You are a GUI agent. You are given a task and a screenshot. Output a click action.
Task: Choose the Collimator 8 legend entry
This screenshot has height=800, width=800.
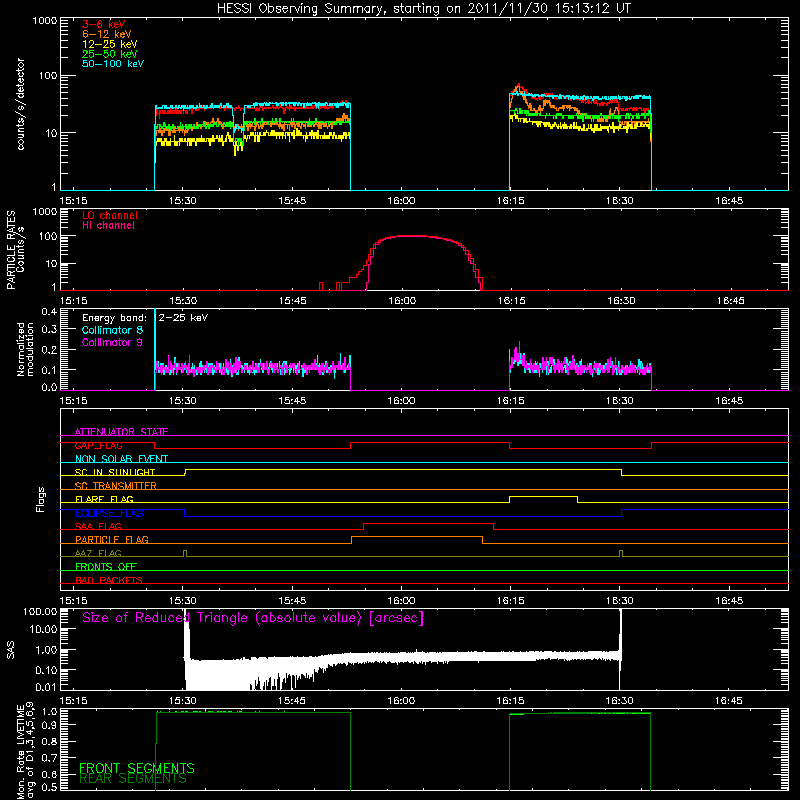pyautogui.click(x=112, y=330)
